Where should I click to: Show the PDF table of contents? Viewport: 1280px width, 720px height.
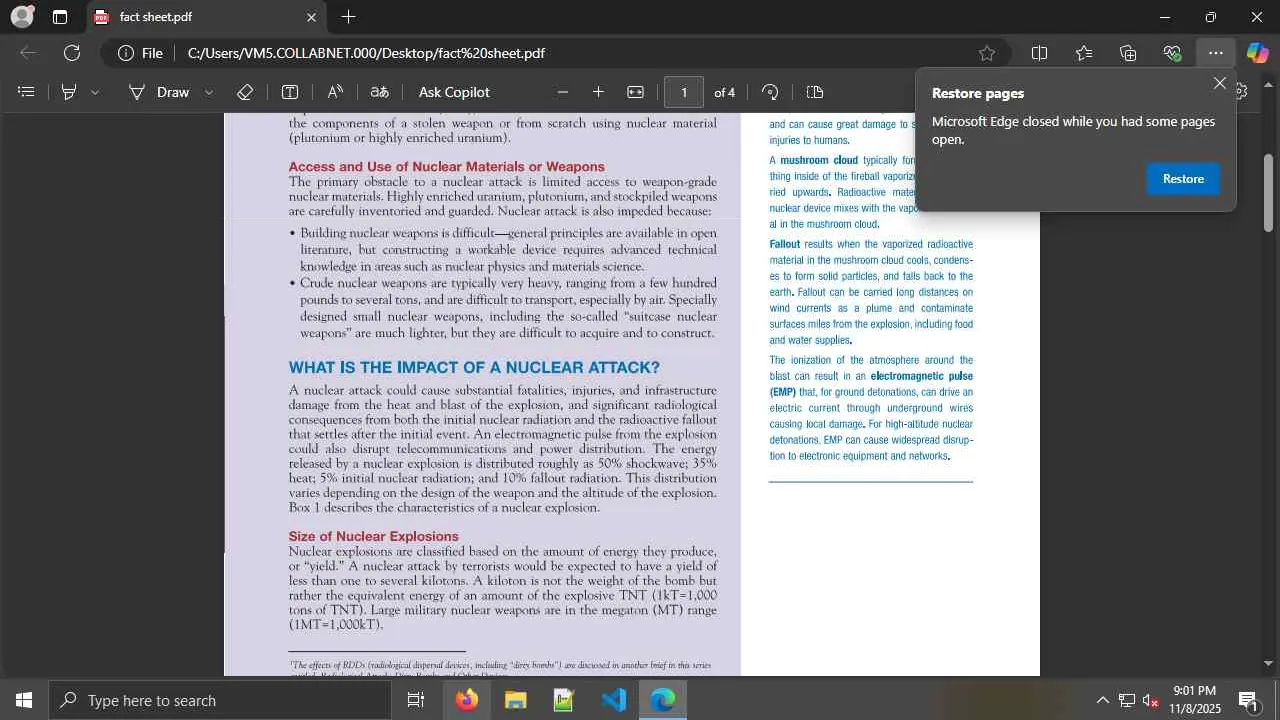click(27, 92)
